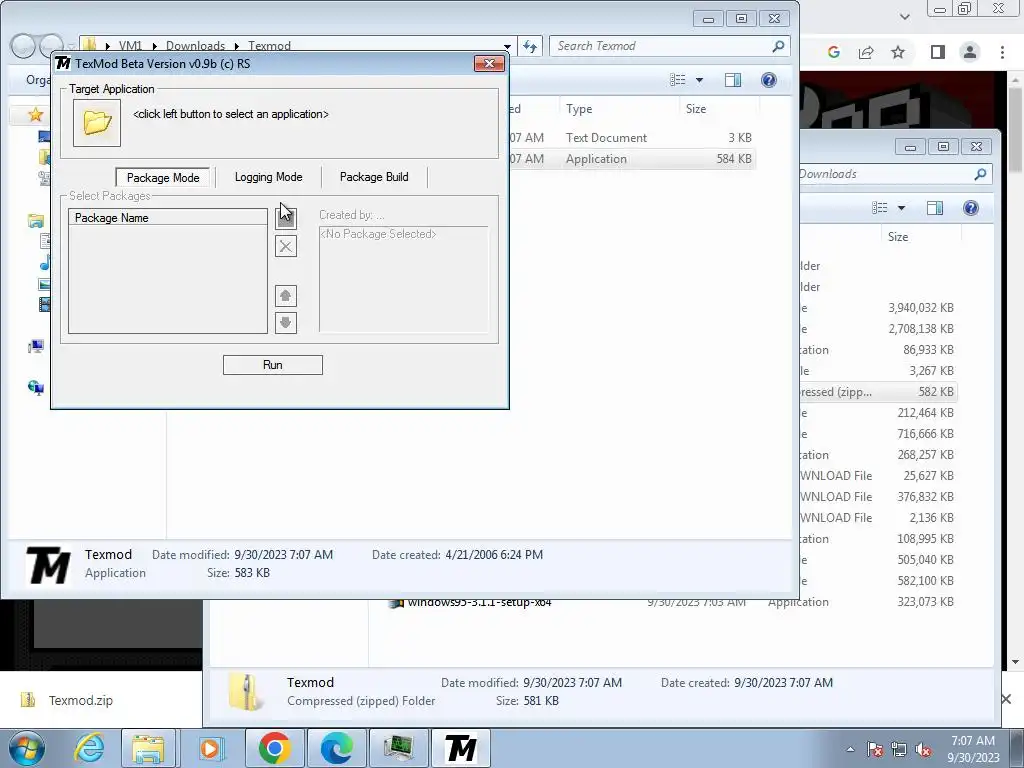Screen dimensions: 1024x768
Task: Open clock showing 7:07 AM
Action: click(x=973, y=749)
